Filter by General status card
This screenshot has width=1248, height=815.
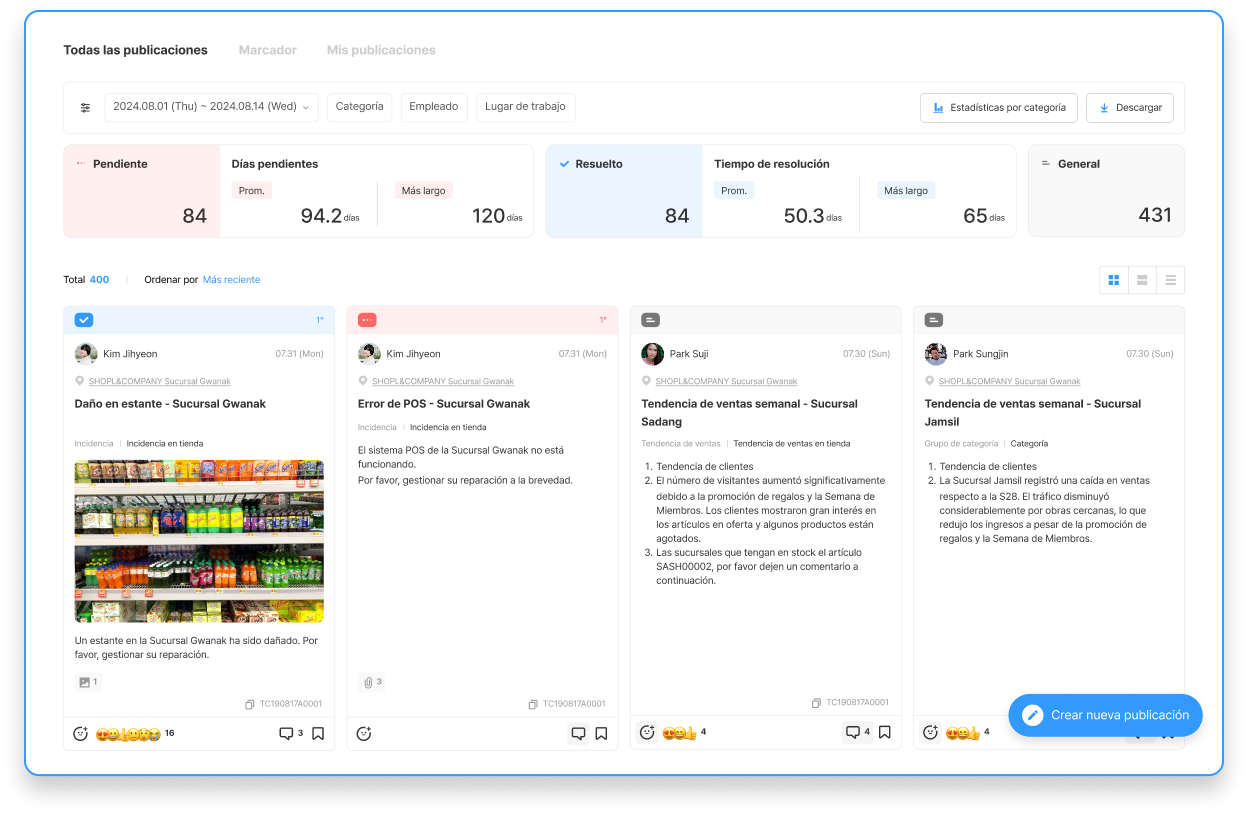[x=1106, y=191]
